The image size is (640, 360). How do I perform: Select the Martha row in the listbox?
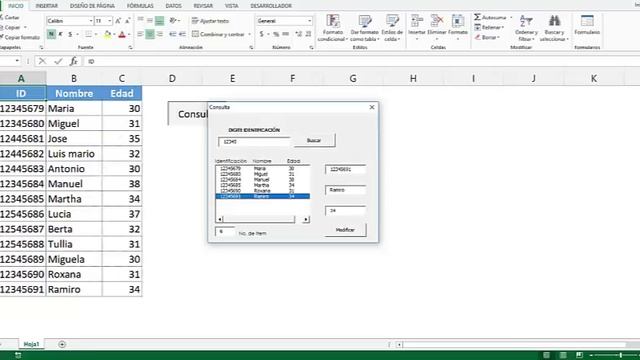(x=262, y=185)
